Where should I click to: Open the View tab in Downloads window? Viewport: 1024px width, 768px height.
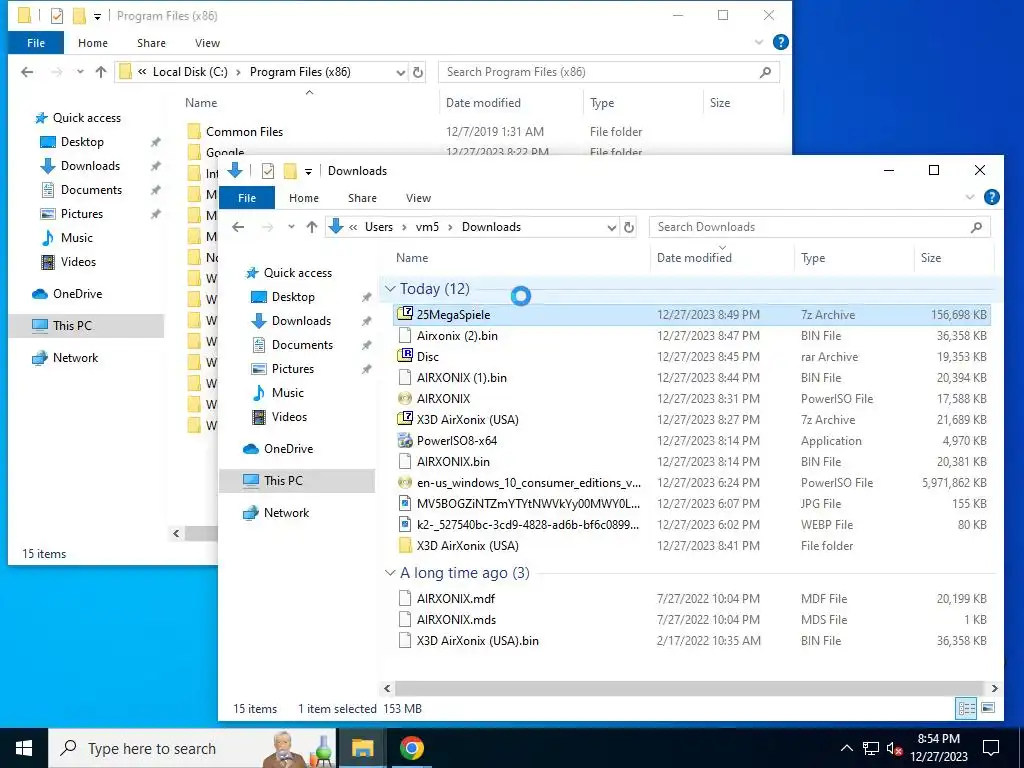click(x=419, y=198)
